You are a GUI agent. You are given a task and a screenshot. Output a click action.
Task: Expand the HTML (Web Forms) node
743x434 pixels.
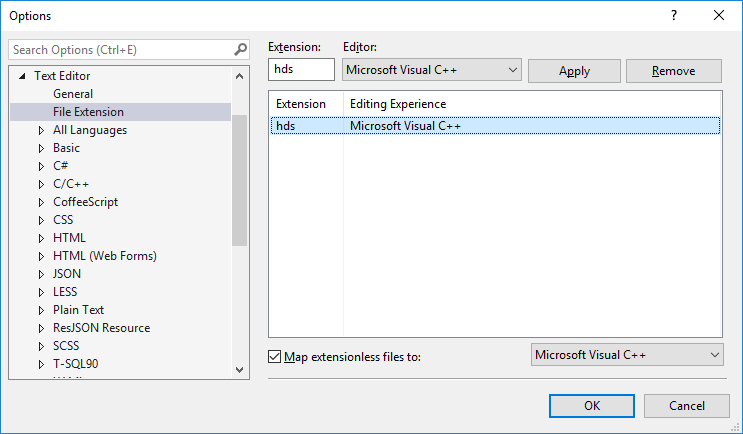pos(41,256)
